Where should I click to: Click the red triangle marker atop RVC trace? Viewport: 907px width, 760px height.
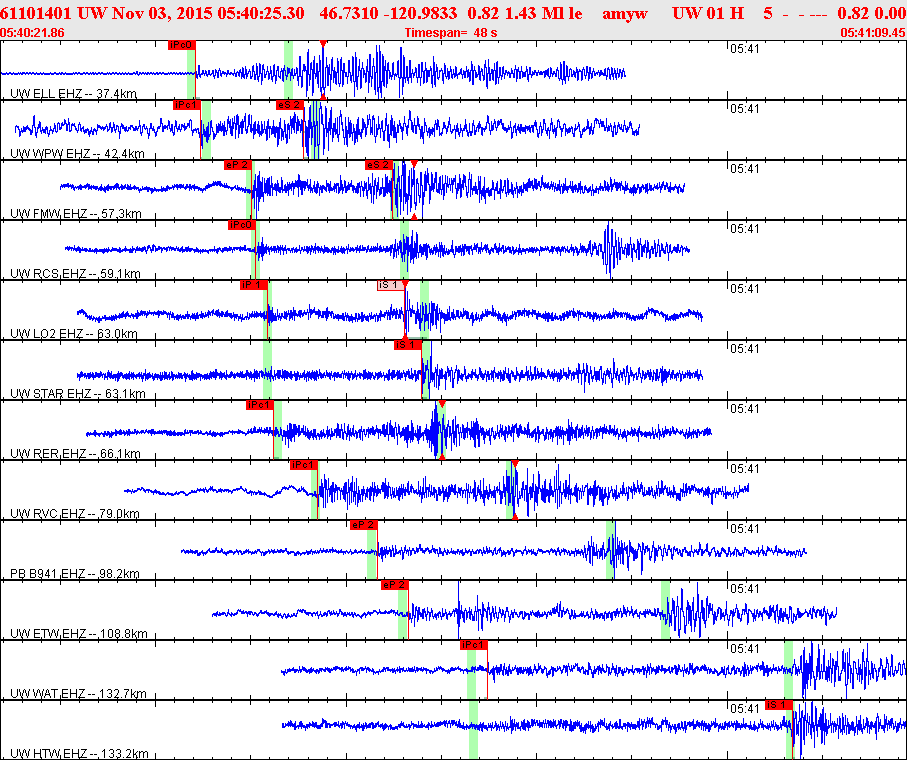(x=514, y=464)
